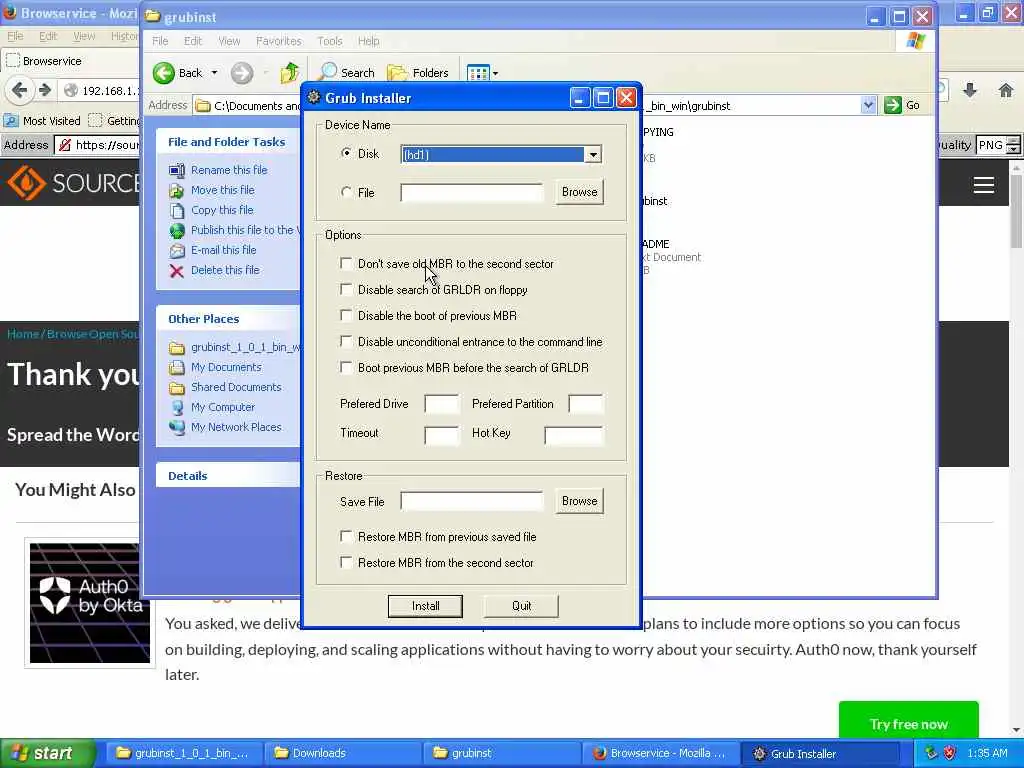Enable Boot previous MBR before GRLDR search
The image size is (1024, 768).
346,368
